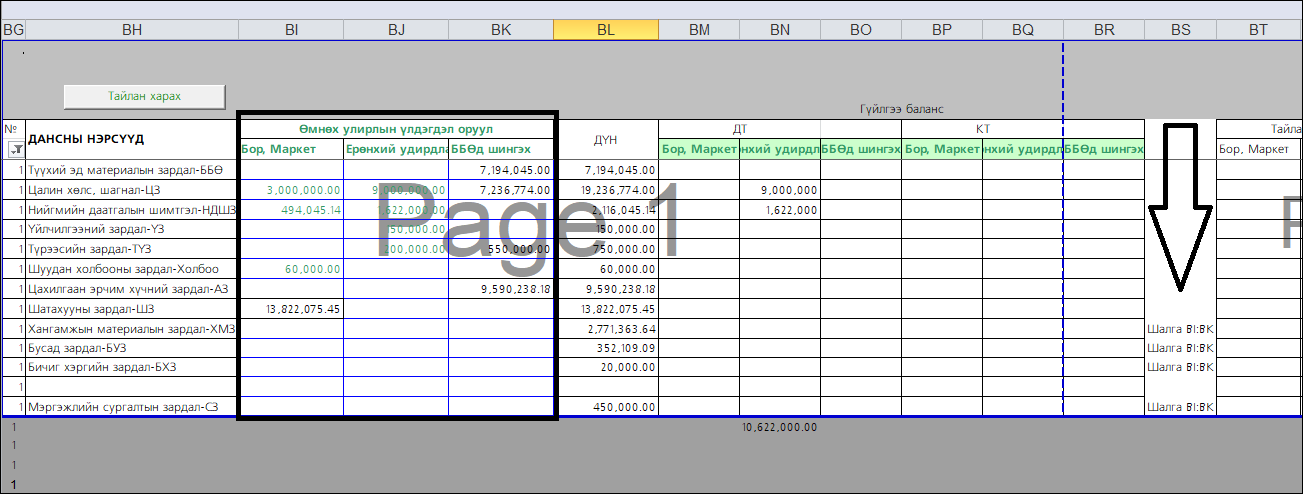The width and height of the screenshot is (1303, 494).
Task: Select the ДТ group header cell
Action: (740, 129)
